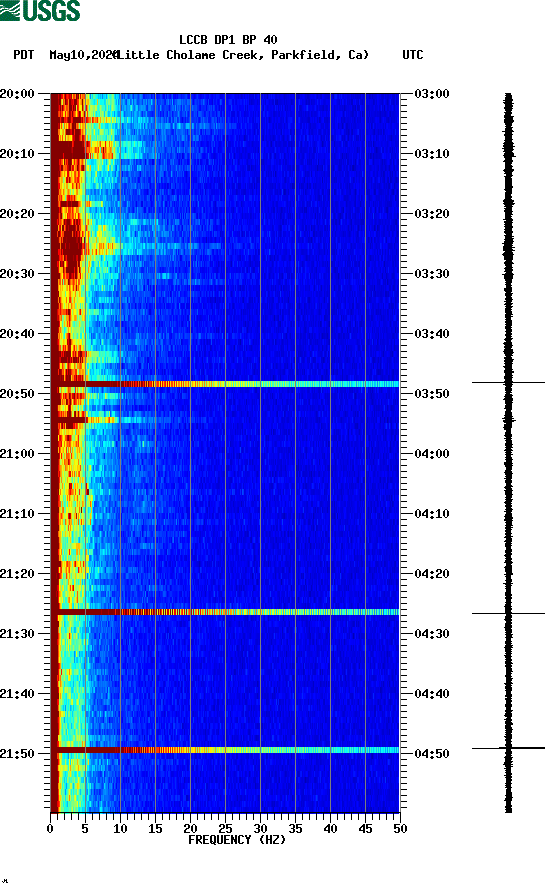552x892 pixels.
Task: Click the "UTC" timezone label
Action: [x=413, y=55]
